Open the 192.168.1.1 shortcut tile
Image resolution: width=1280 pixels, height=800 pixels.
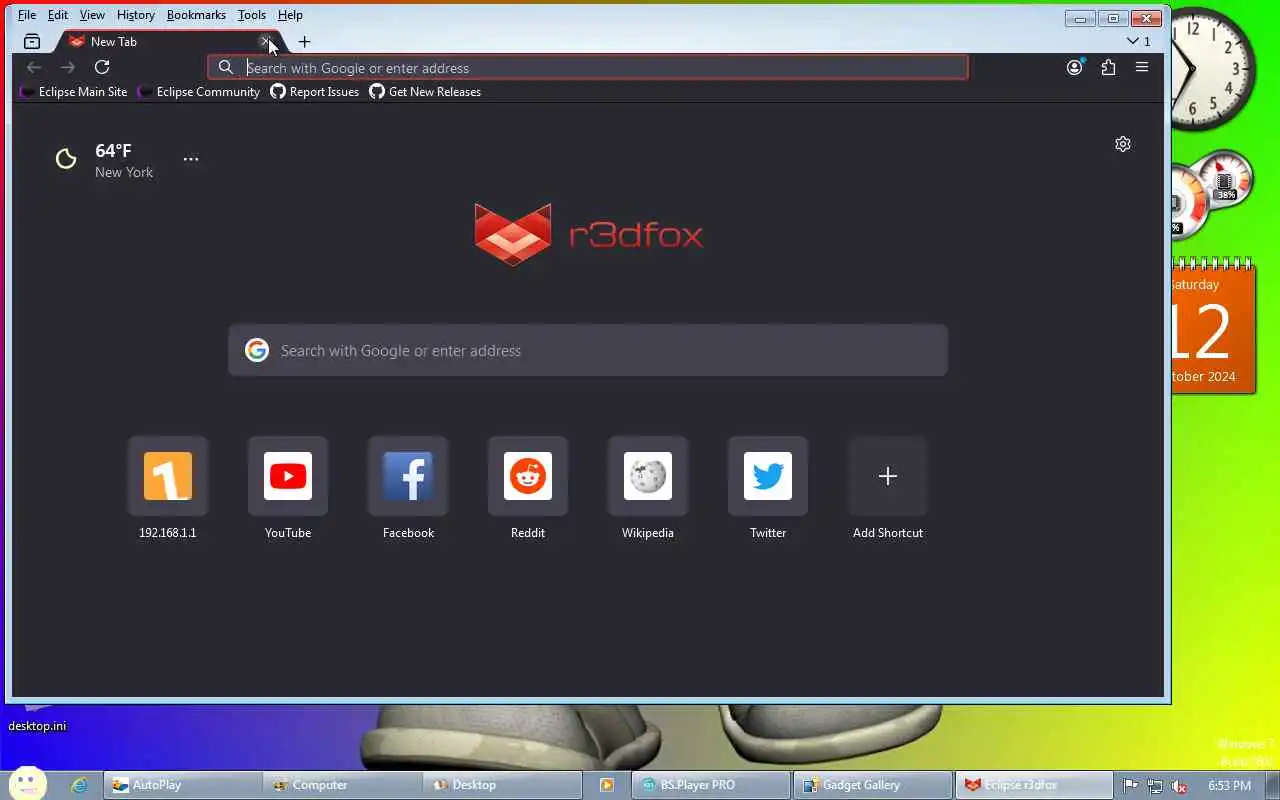[168, 489]
